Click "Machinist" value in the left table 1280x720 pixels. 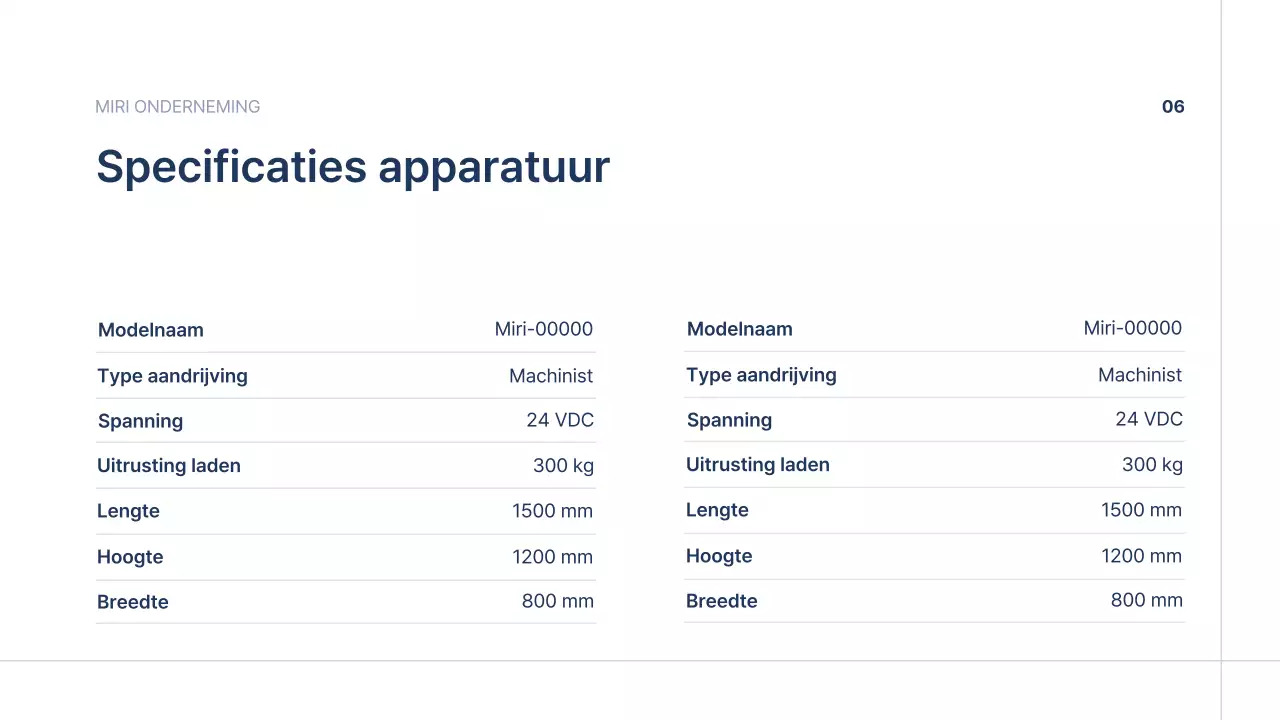click(551, 376)
